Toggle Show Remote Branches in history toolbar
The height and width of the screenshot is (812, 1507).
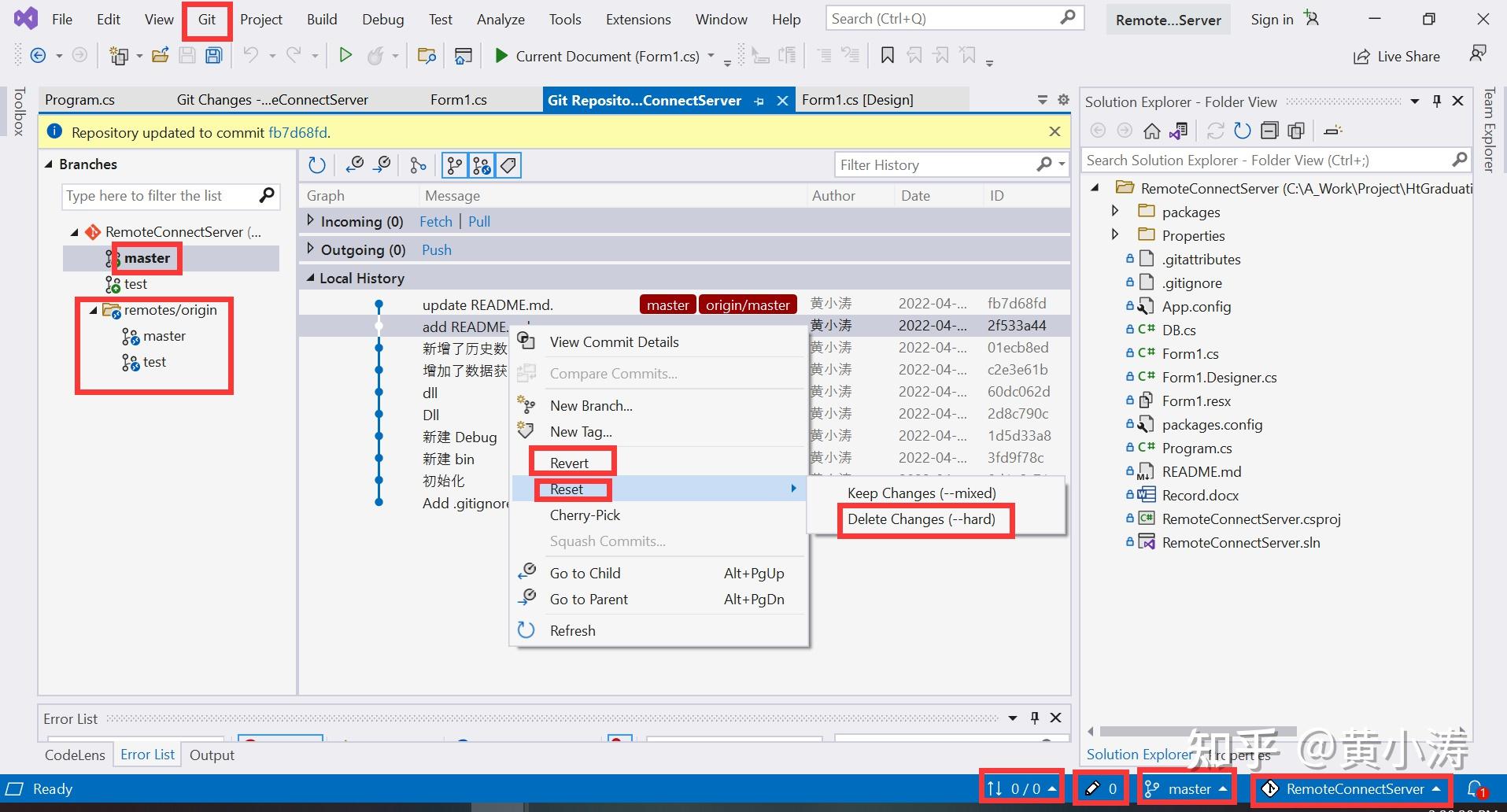pos(482,165)
